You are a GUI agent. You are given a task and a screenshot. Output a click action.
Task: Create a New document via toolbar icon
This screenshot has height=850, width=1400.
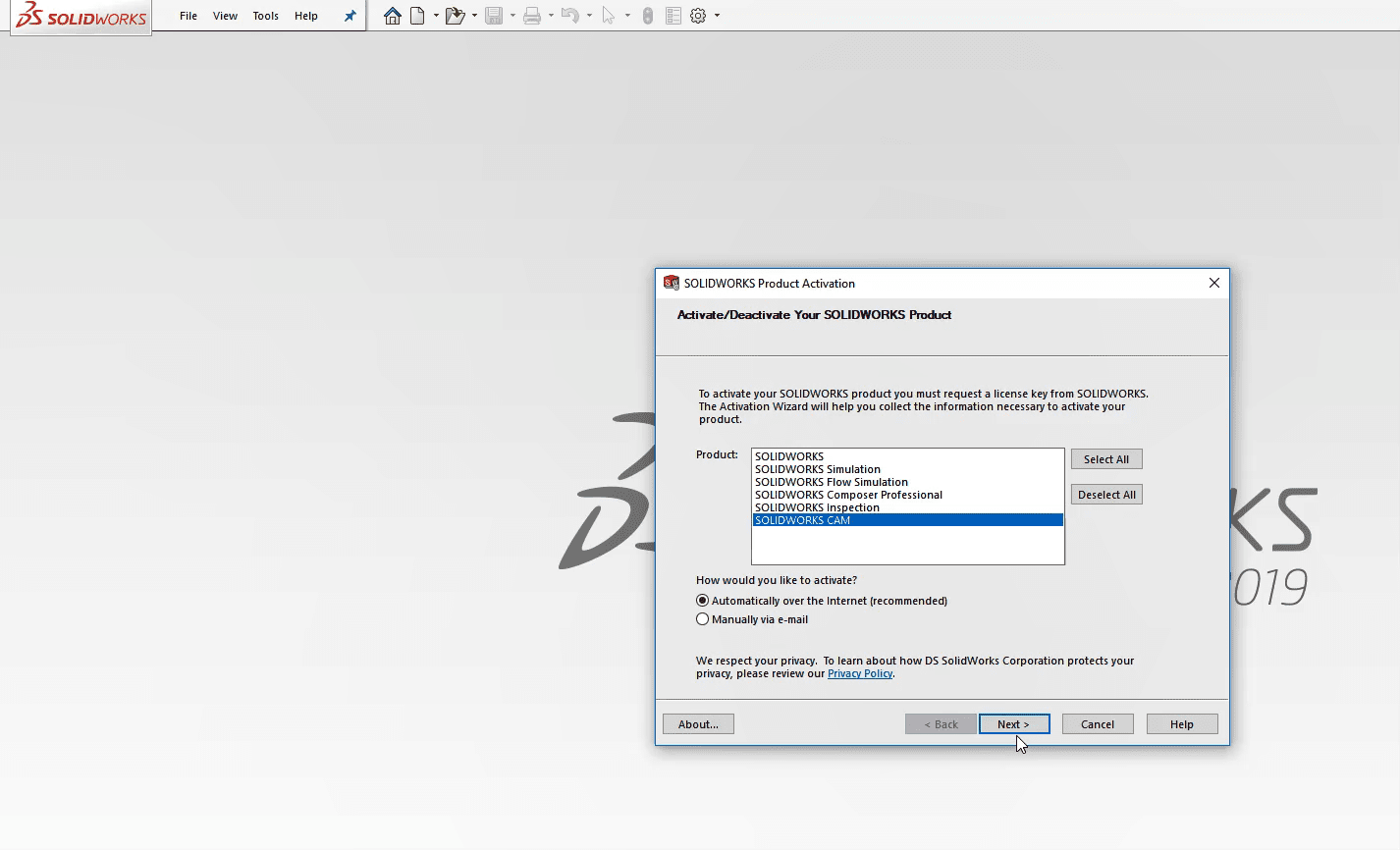click(418, 16)
